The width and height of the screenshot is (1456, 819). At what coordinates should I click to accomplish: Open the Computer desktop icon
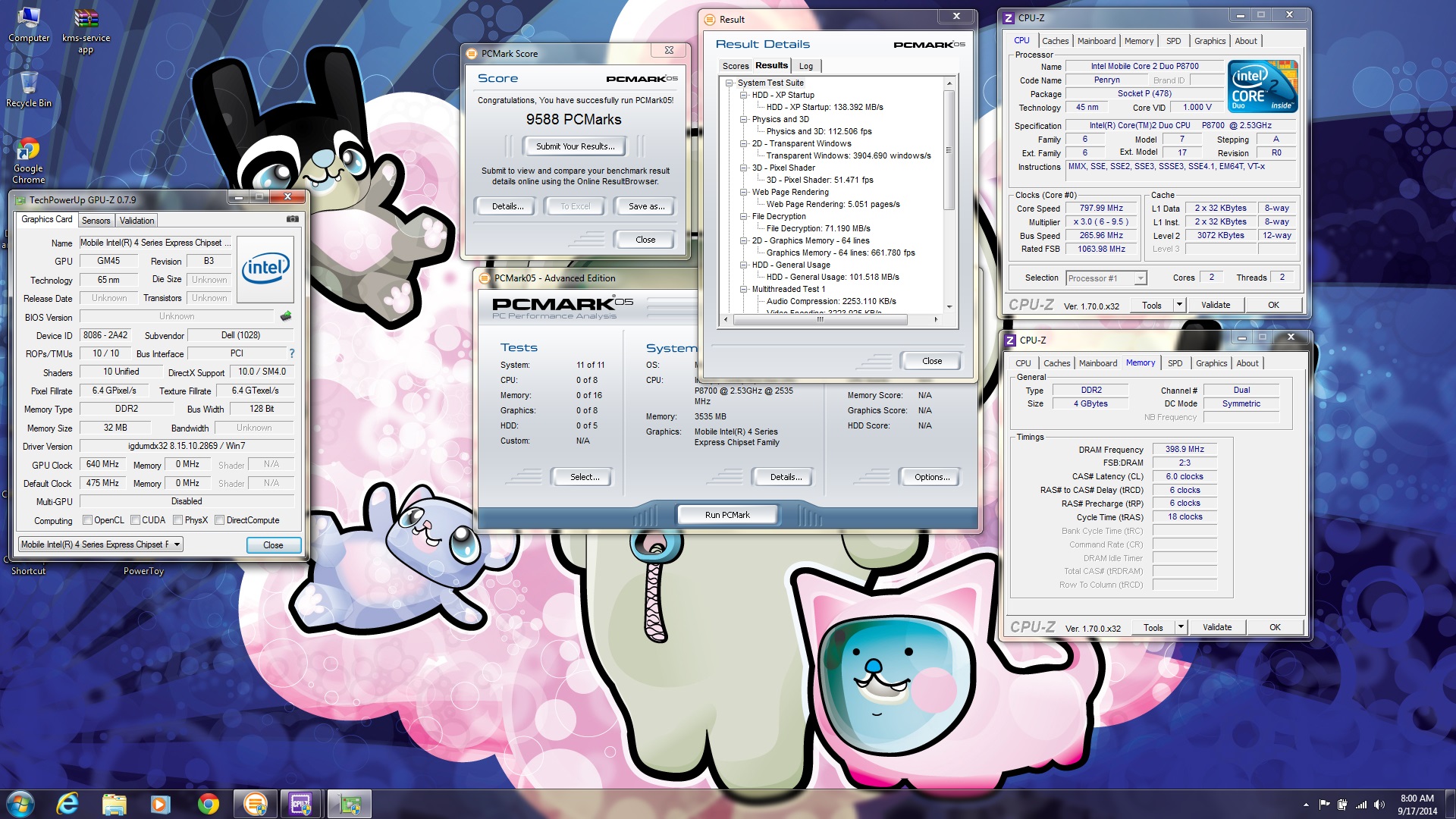(29, 25)
